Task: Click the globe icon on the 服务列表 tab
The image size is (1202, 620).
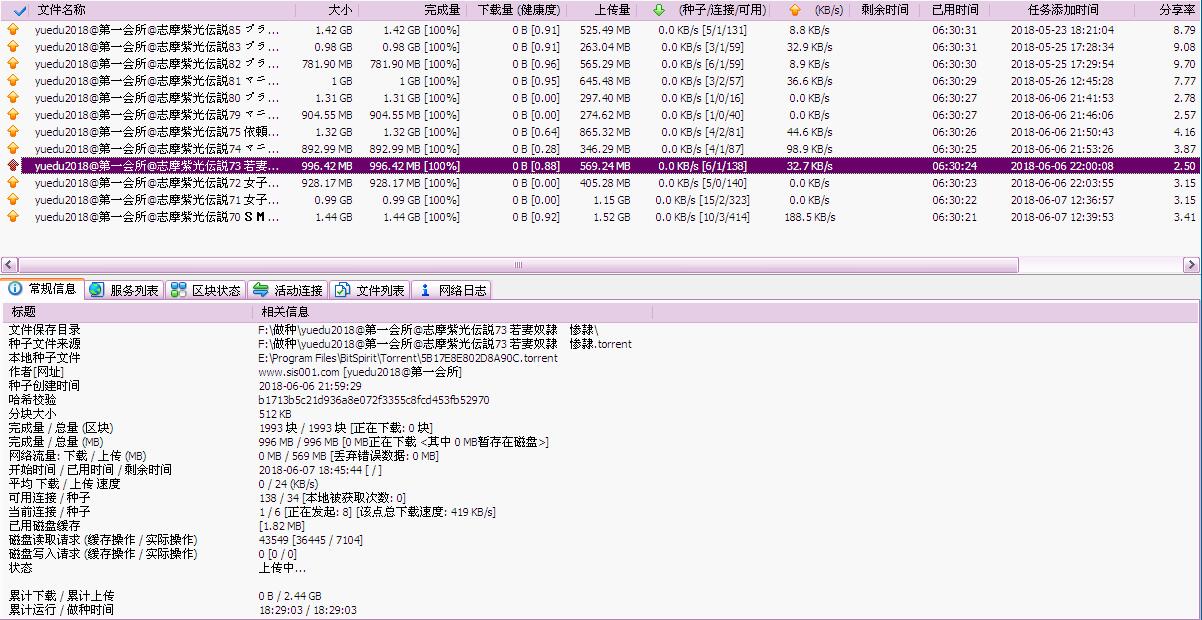Action: click(96, 290)
